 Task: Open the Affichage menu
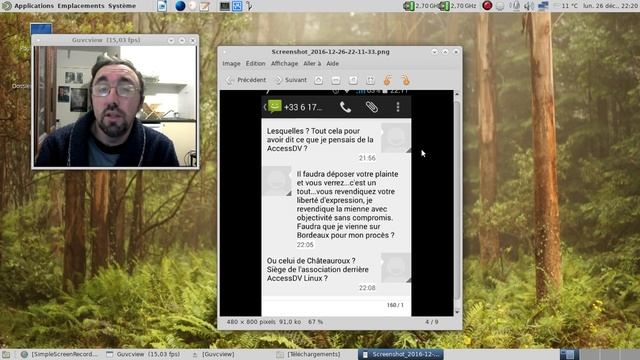click(x=284, y=64)
